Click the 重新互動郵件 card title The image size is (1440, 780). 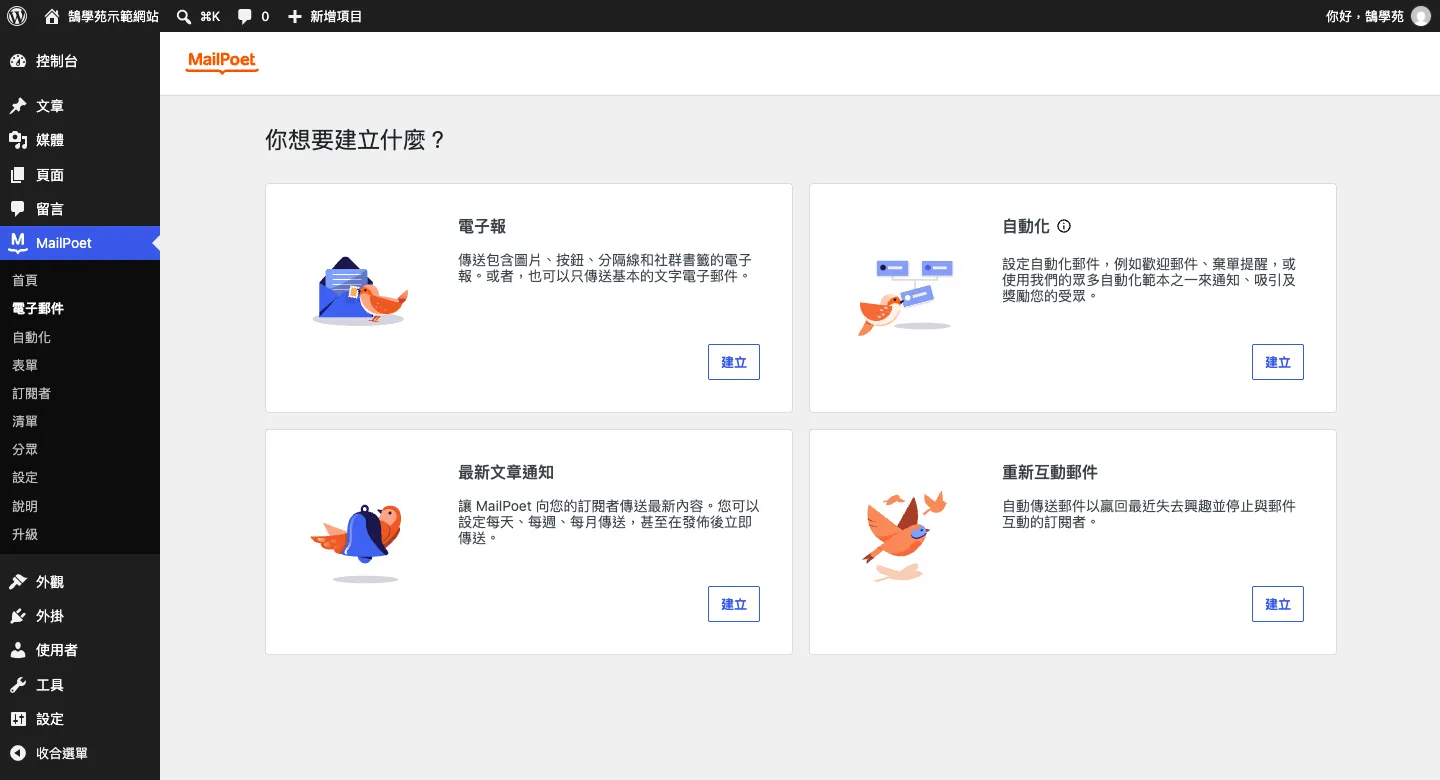(1050, 472)
